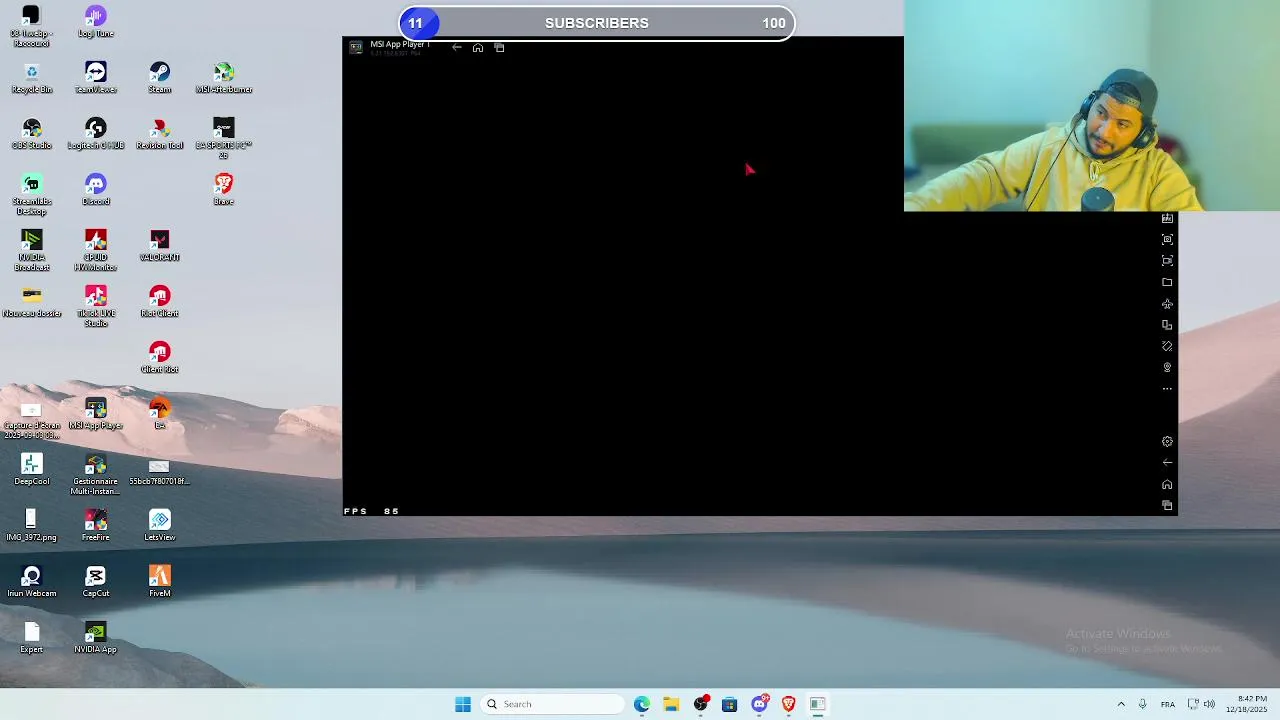
Task: Expand the system tray hidden icons chevron
Action: coord(1121,704)
